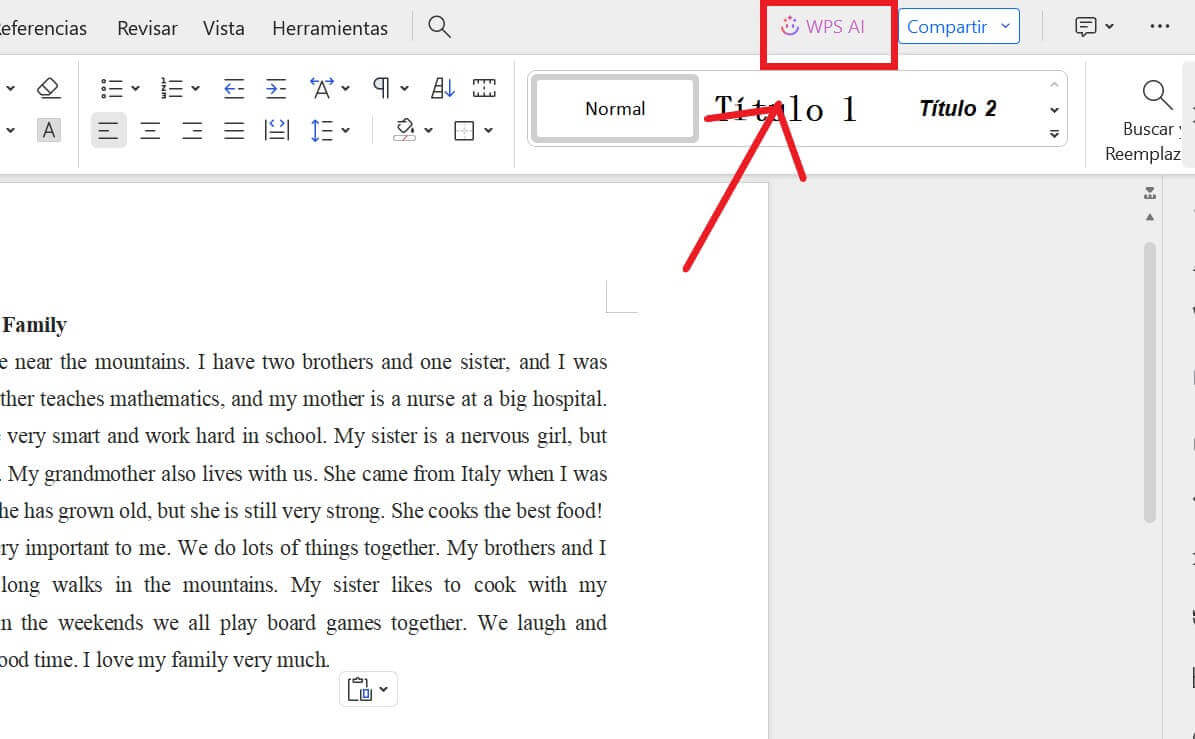Open the Revisar tab
This screenshot has width=1195, height=739.
point(147,28)
